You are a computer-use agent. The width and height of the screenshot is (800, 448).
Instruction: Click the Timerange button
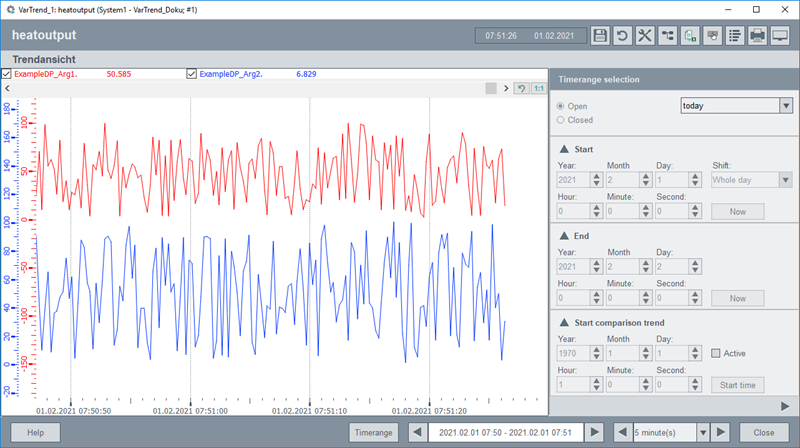coord(374,432)
